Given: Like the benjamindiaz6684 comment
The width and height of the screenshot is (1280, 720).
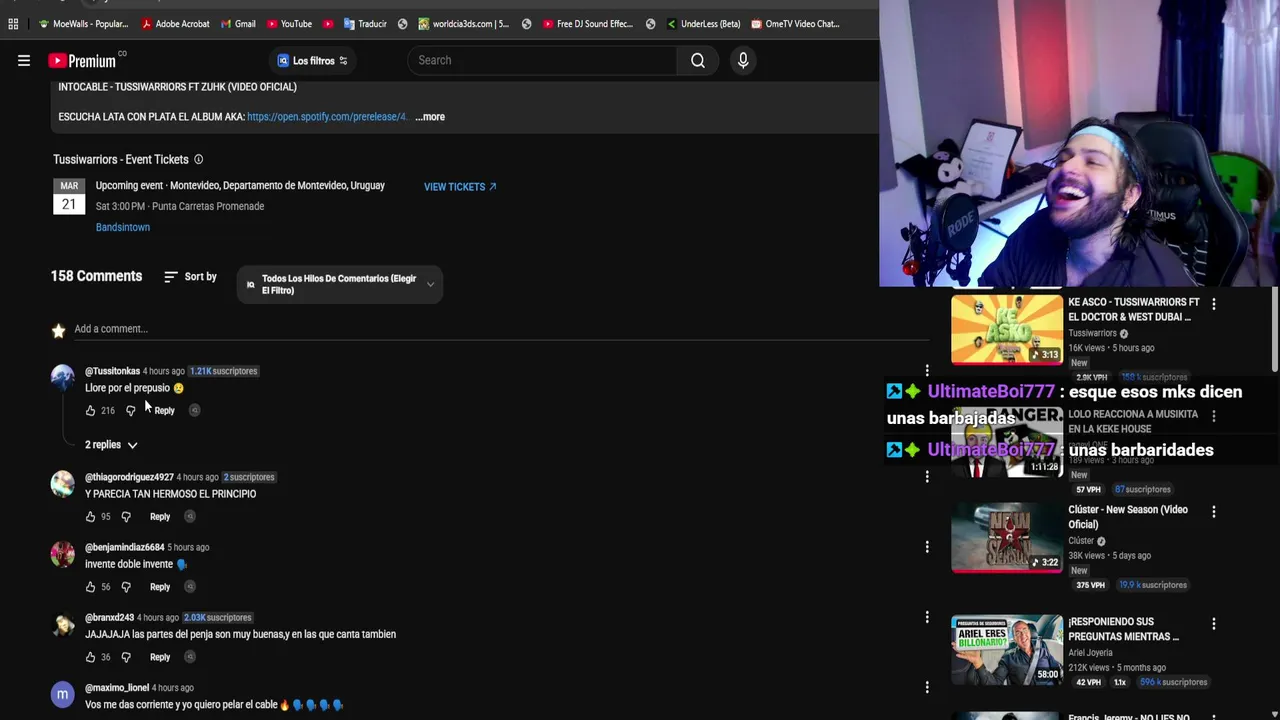Looking at the screenshot, I should click(x=90, y=587).
